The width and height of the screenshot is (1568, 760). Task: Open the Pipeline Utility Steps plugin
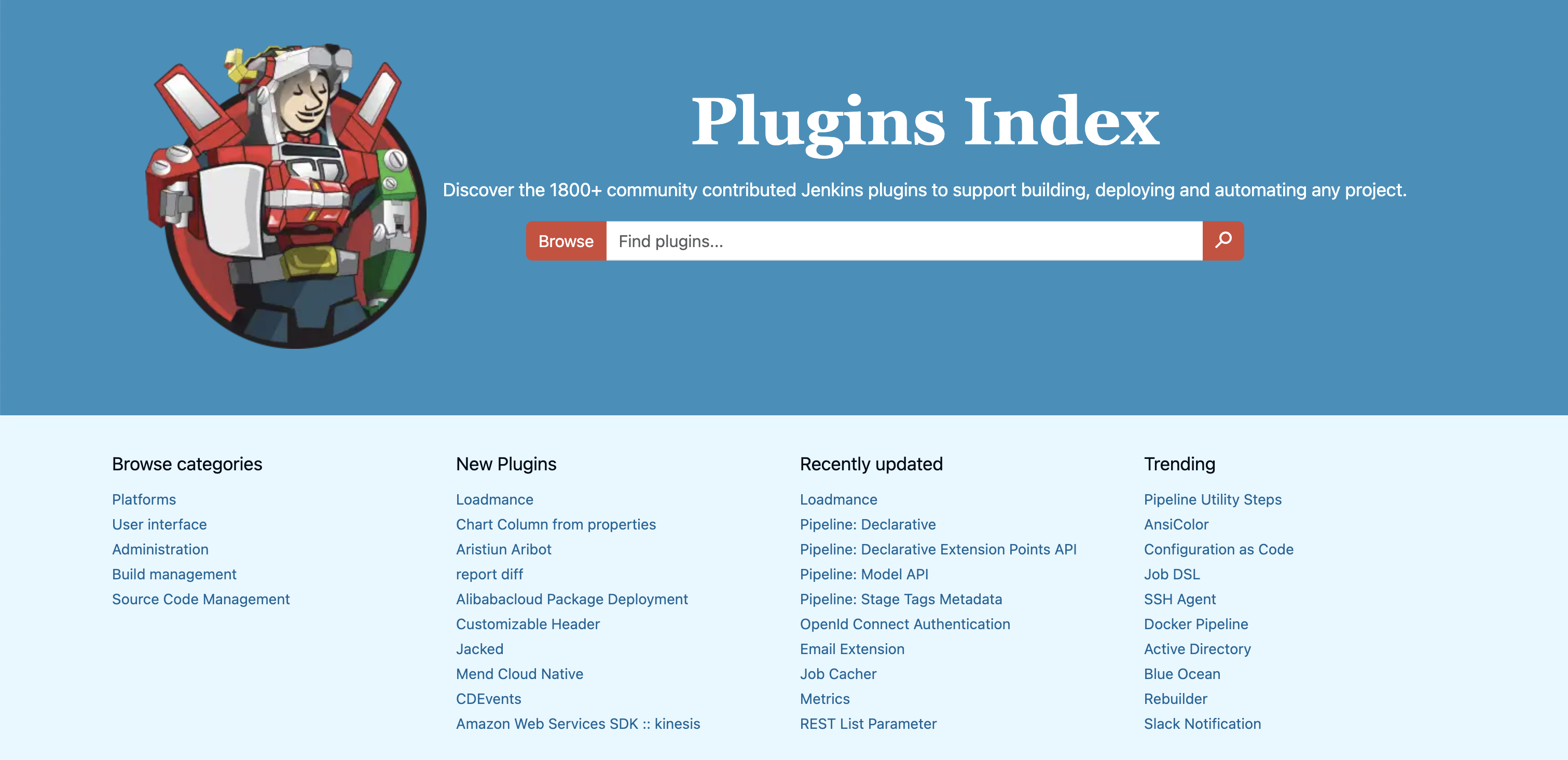pos(1212,499)
